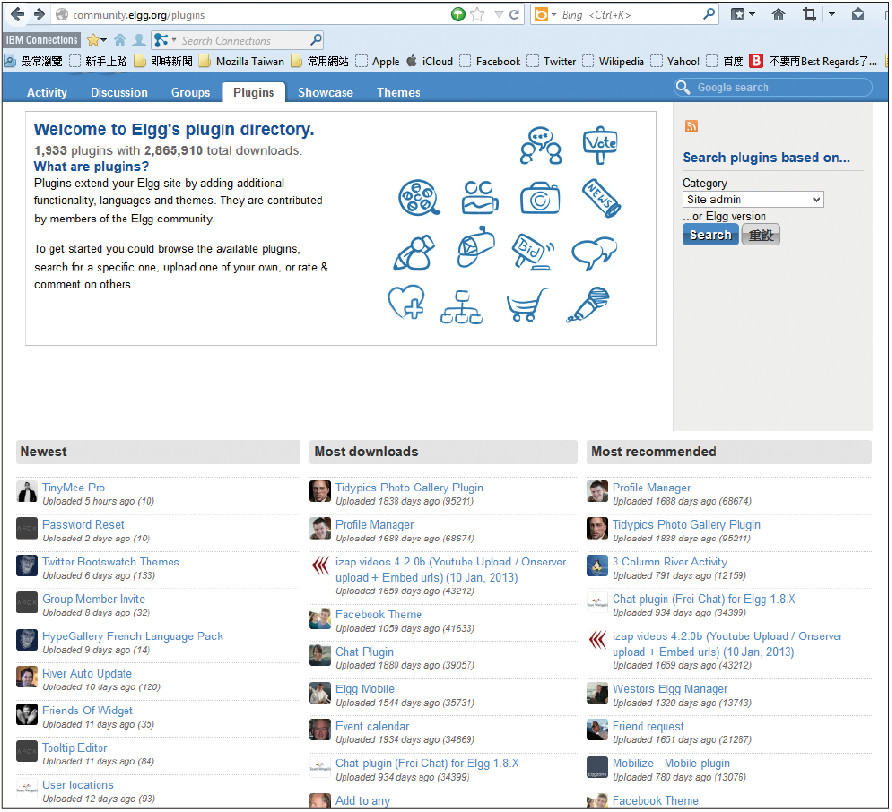892x812 pixels.
Task: Click the photo camera icon
Action: coord(540,198)
